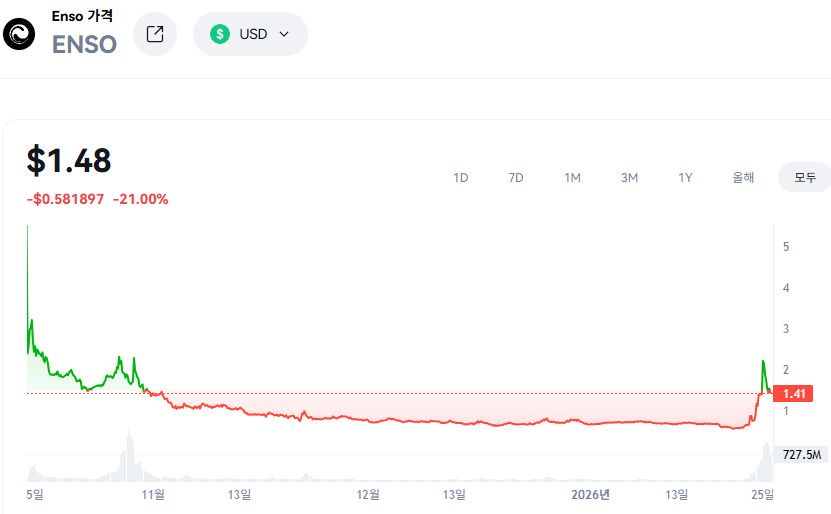Click the chevron beside USD
This screenshot has height=514, width=831.
(284, 34)
